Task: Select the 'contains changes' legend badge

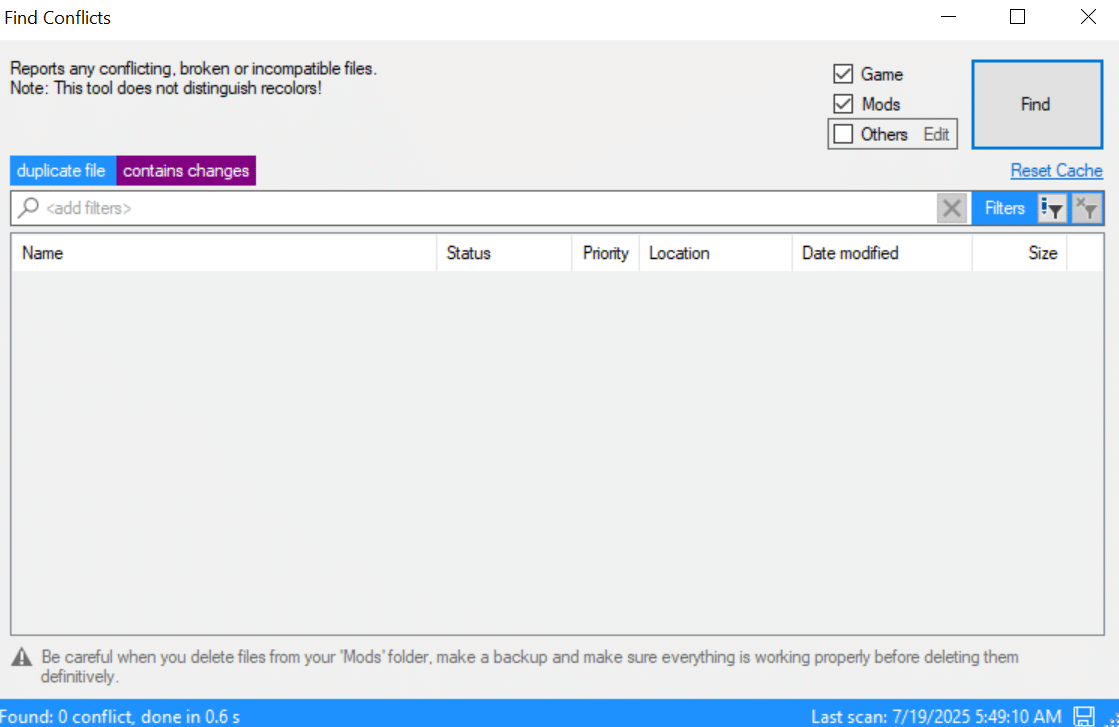Action: point(185,170)
